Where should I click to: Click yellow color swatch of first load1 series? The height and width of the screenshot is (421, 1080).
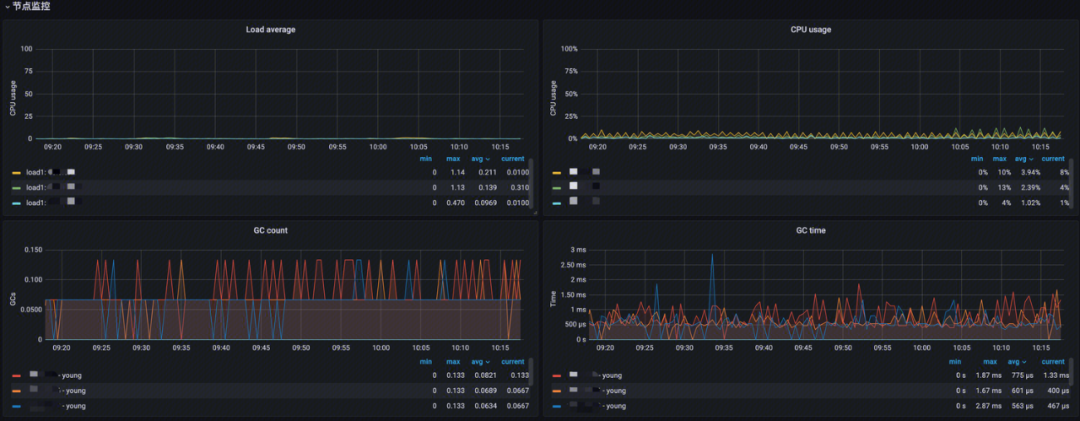coord(16,172)
